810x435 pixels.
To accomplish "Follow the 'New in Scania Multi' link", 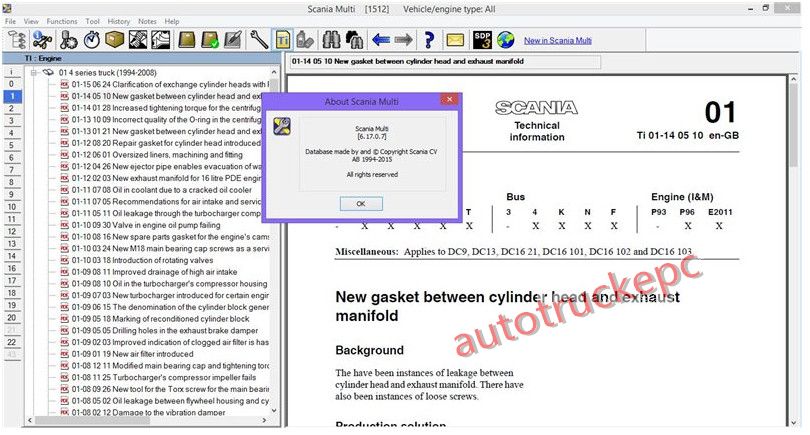I will tap(558, 40).
